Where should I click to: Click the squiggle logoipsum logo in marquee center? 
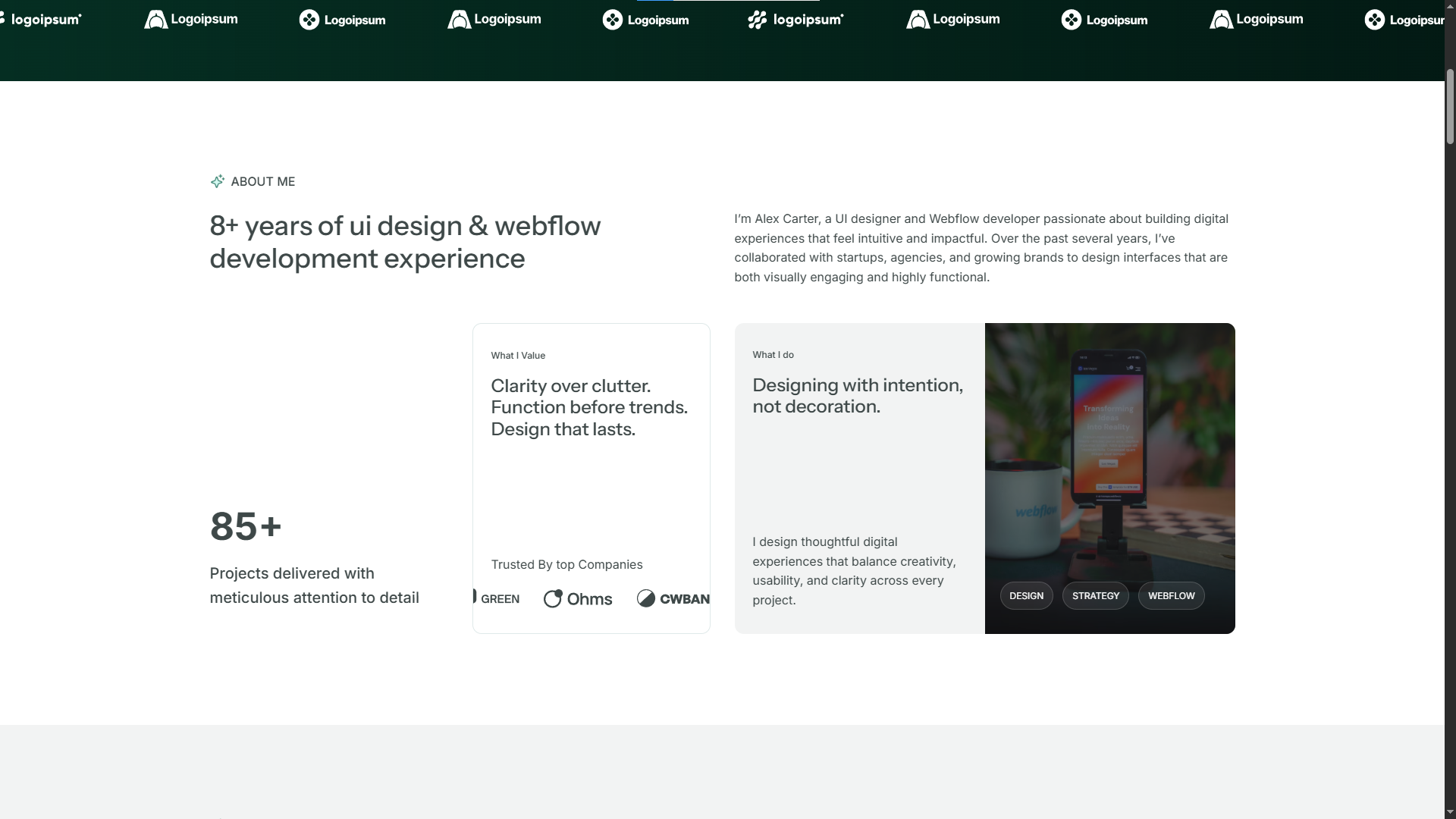795,20
